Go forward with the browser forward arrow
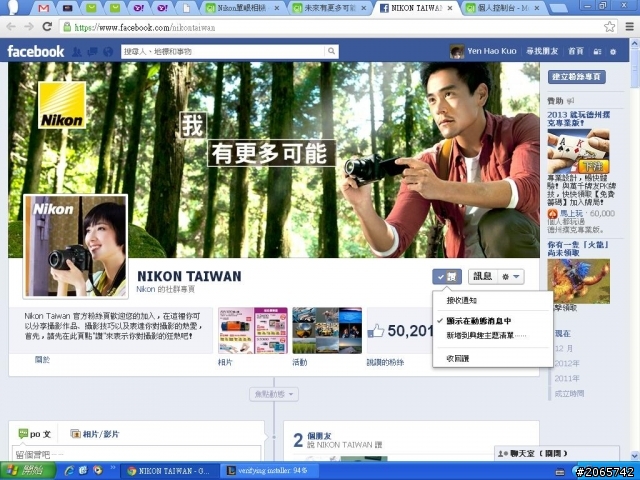Image resolution: width=640 pixels, height=480 pixels. (x=29, y=27)
